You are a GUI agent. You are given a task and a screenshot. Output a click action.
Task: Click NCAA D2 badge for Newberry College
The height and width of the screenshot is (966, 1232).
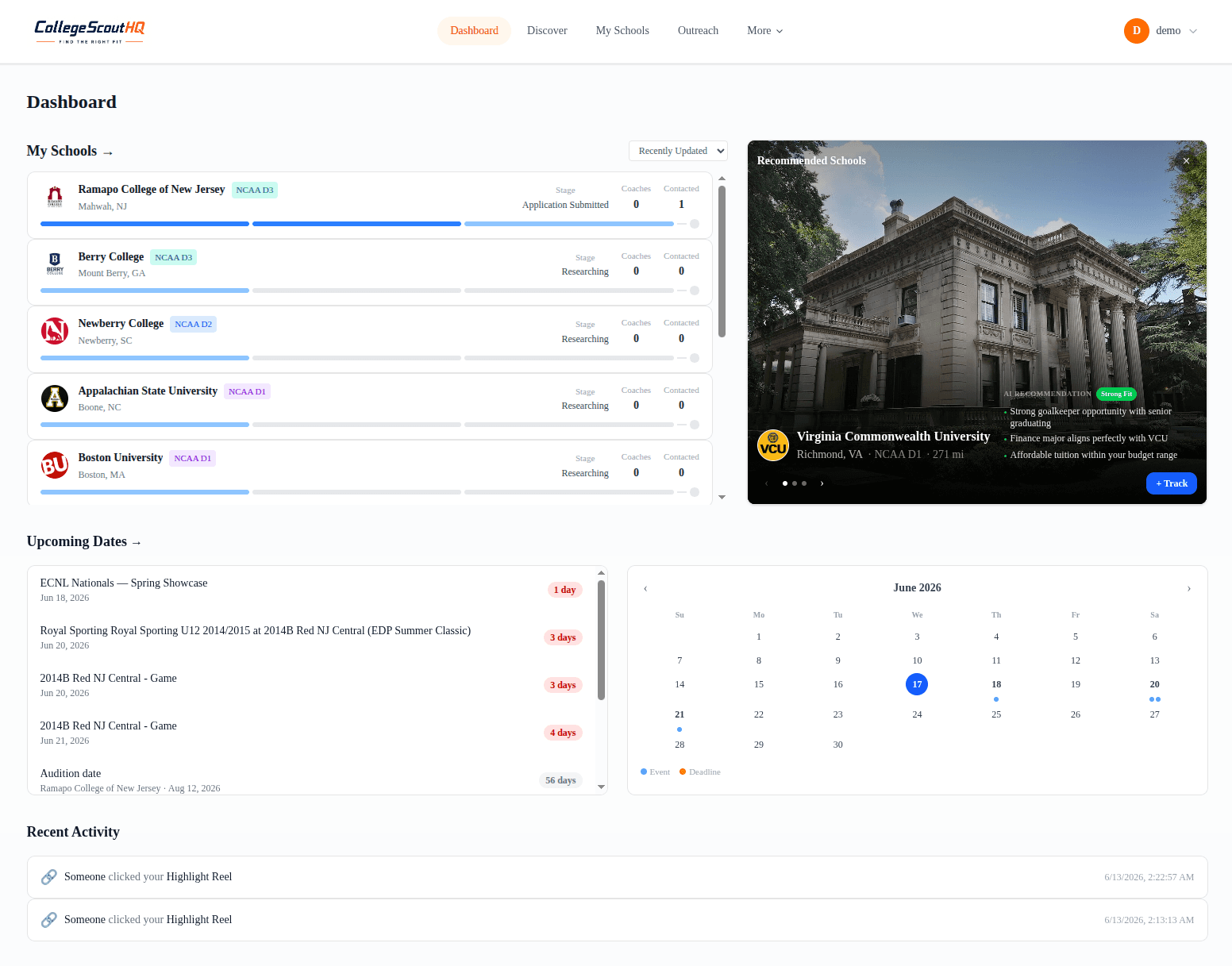(x=194, y=324)
